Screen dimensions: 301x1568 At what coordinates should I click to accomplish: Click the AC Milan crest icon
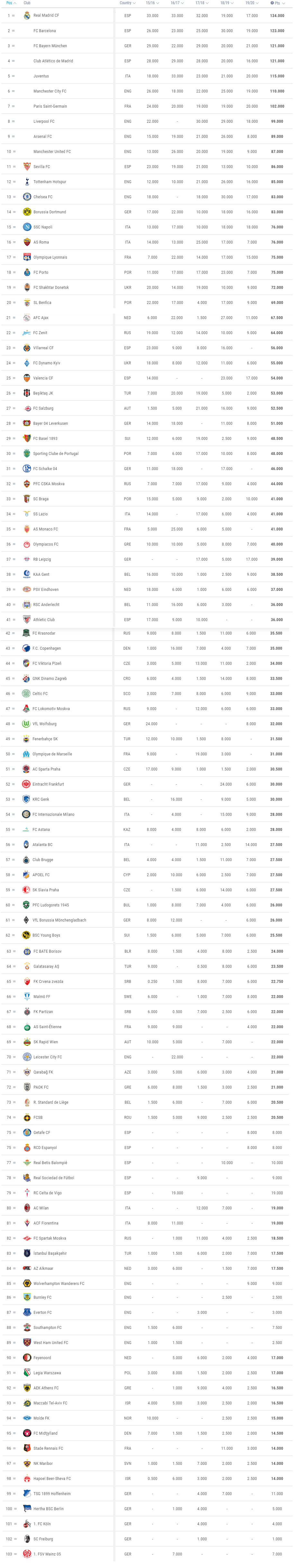(x=27, y=1208)
